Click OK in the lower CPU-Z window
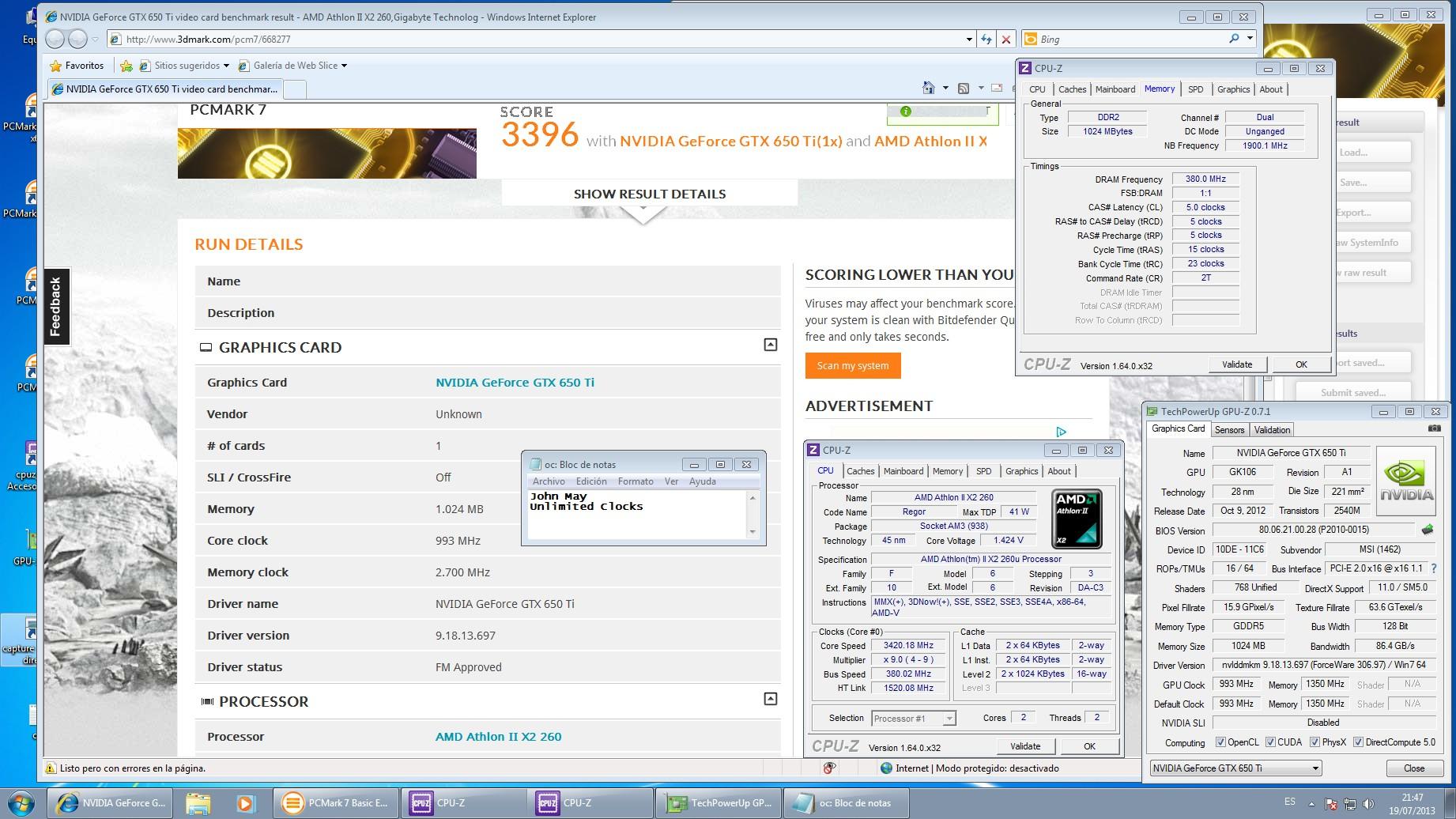1456x819 pixels. point(1089,746)
